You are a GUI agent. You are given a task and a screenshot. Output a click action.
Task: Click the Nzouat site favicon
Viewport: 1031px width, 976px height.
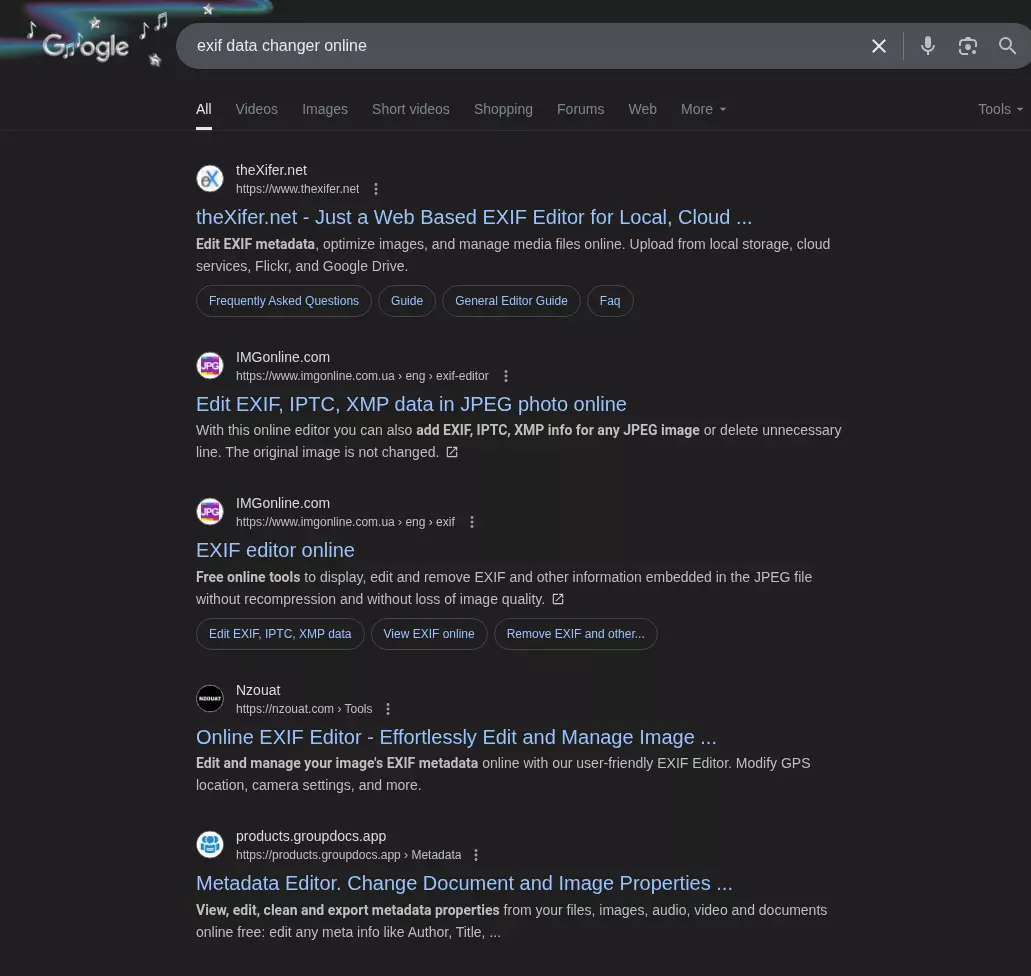coord(210,698)
